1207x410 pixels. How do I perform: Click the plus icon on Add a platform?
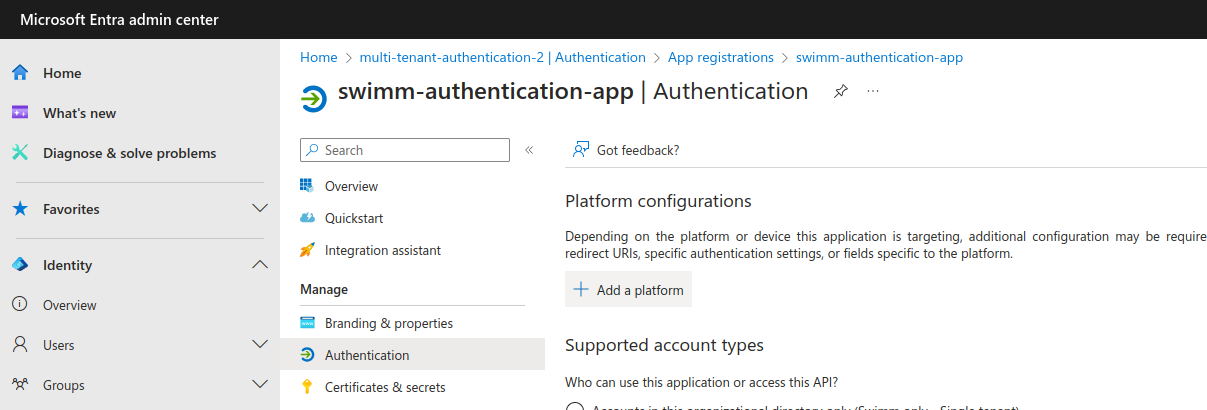click(x=581, y=290)
